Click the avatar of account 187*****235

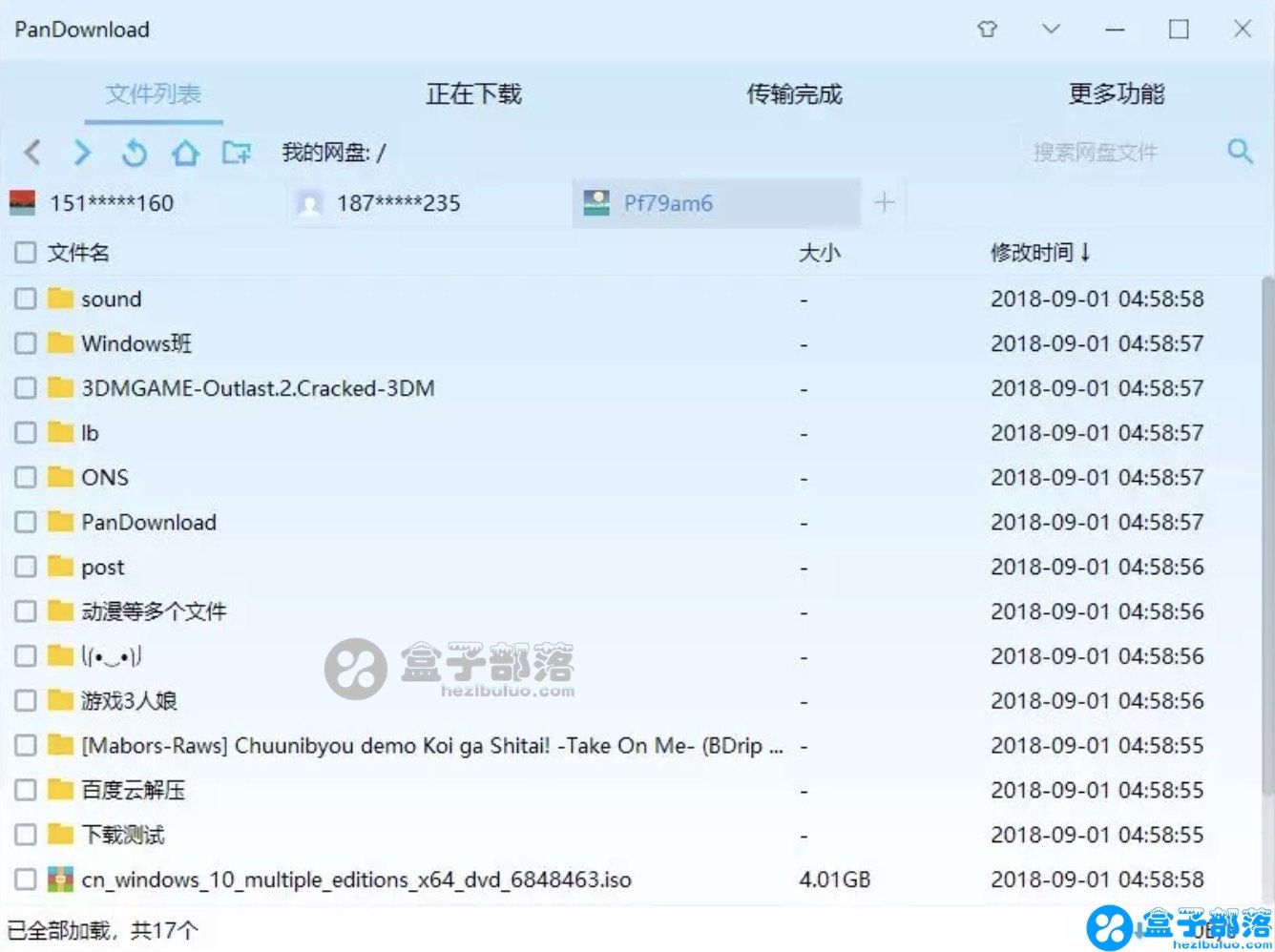tap(309, 202)
